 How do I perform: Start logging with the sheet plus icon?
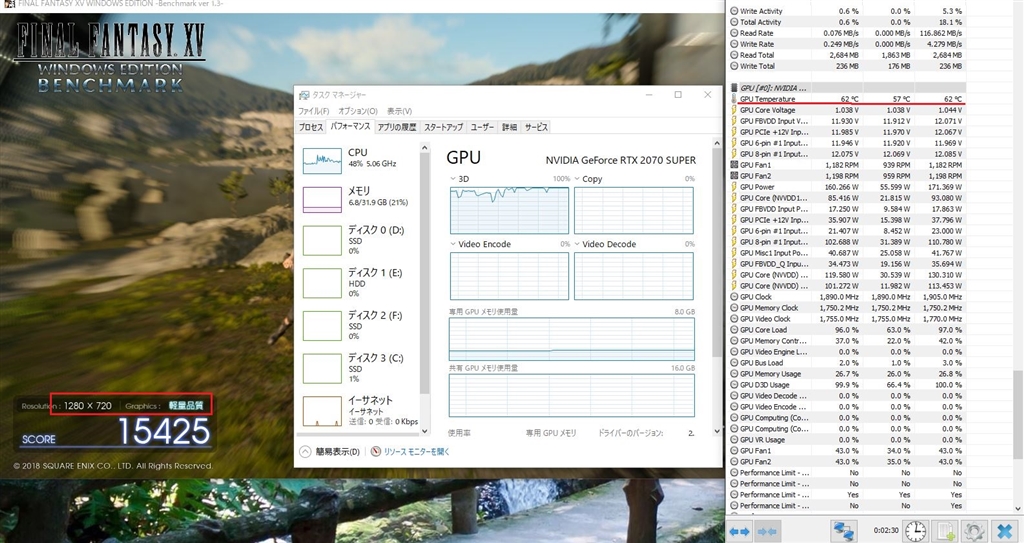click(945, 531)
